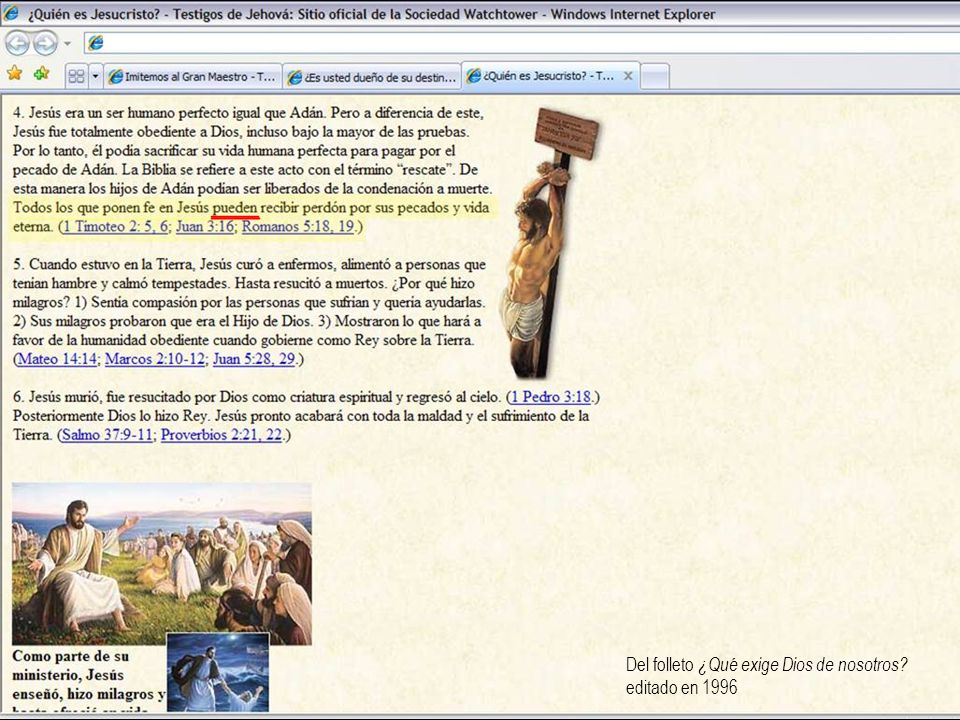Open Favorites Center star icon
960x720 pixels.
pos(15,74)
